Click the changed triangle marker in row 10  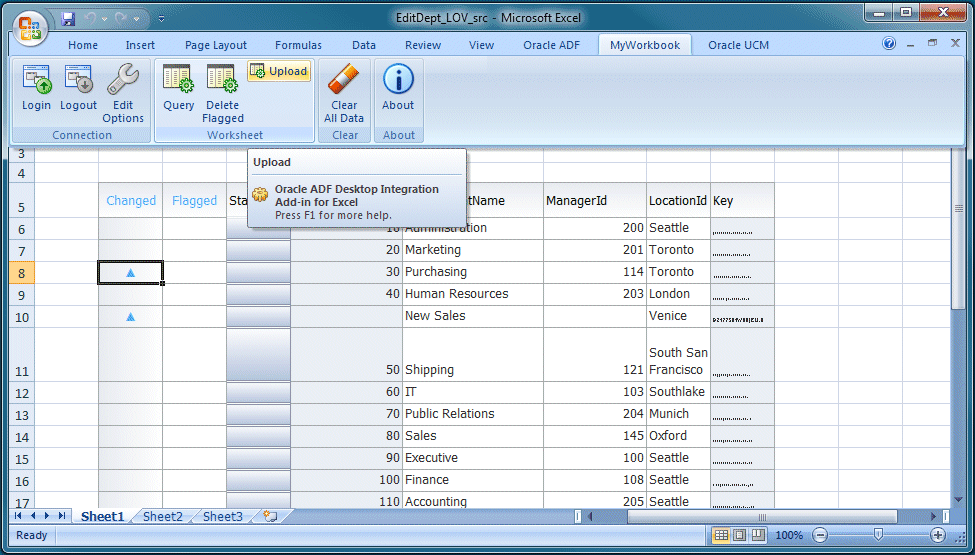pos(131,317)
